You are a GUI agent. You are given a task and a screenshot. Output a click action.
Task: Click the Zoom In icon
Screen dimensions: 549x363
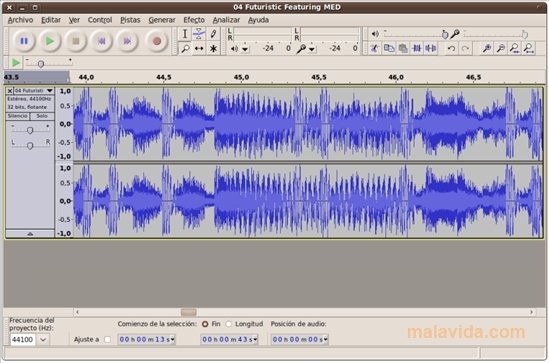486,48
